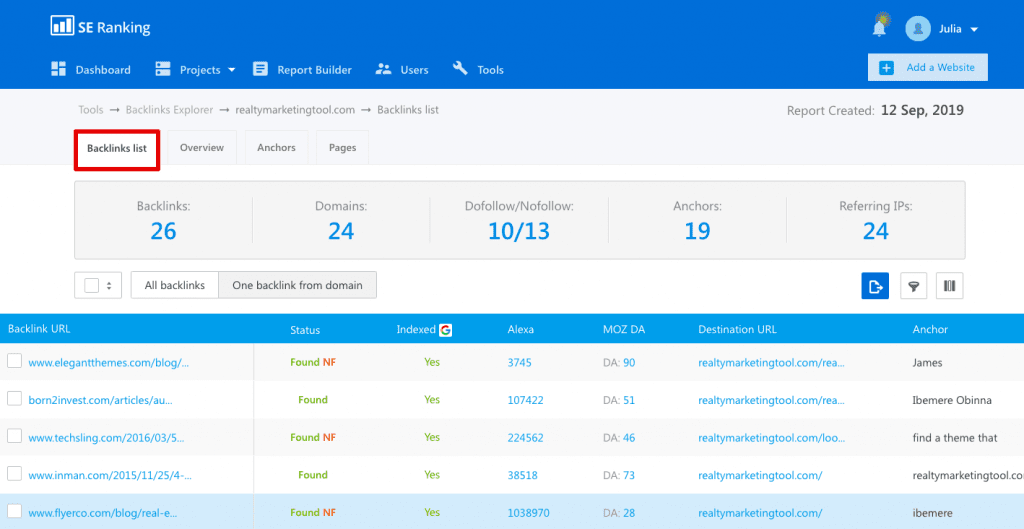Viewport: 1024px width, 529px height.
Task: Open born2invest.com/articles backlink URL
Action: tap(101, 400)
